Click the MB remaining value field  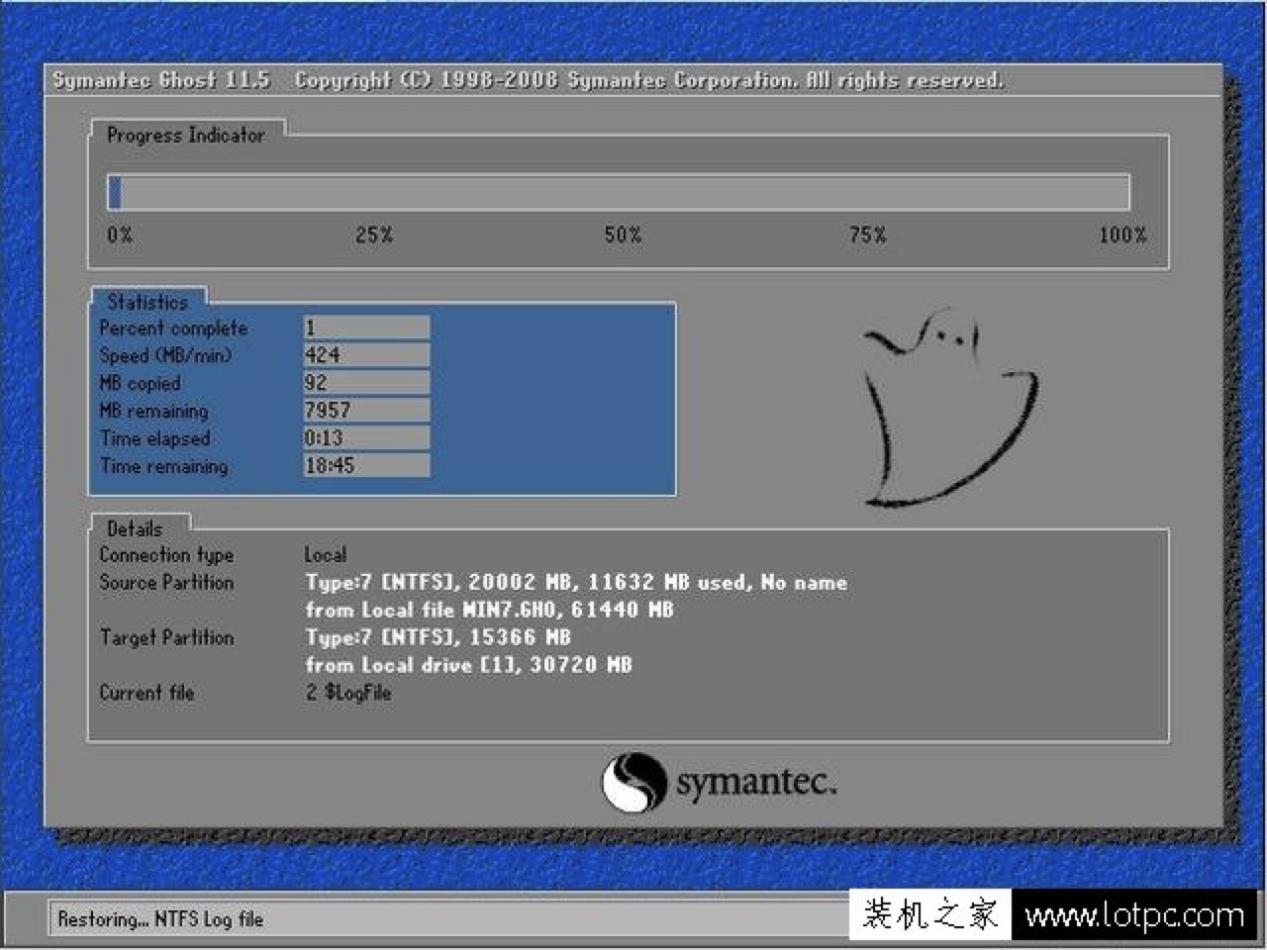[x=366, y=410]
